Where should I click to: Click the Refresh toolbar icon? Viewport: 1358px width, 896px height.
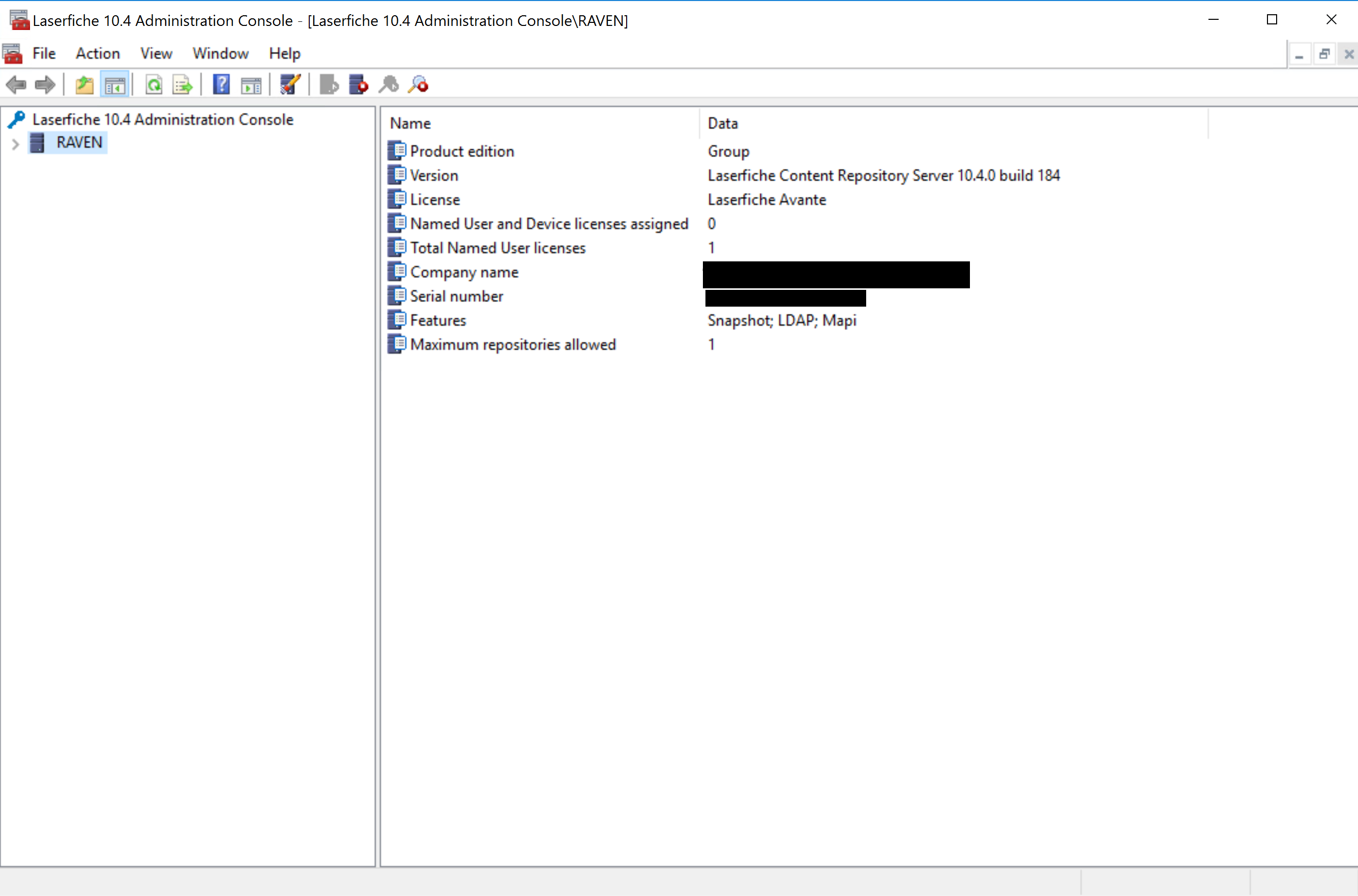[154, 85]
